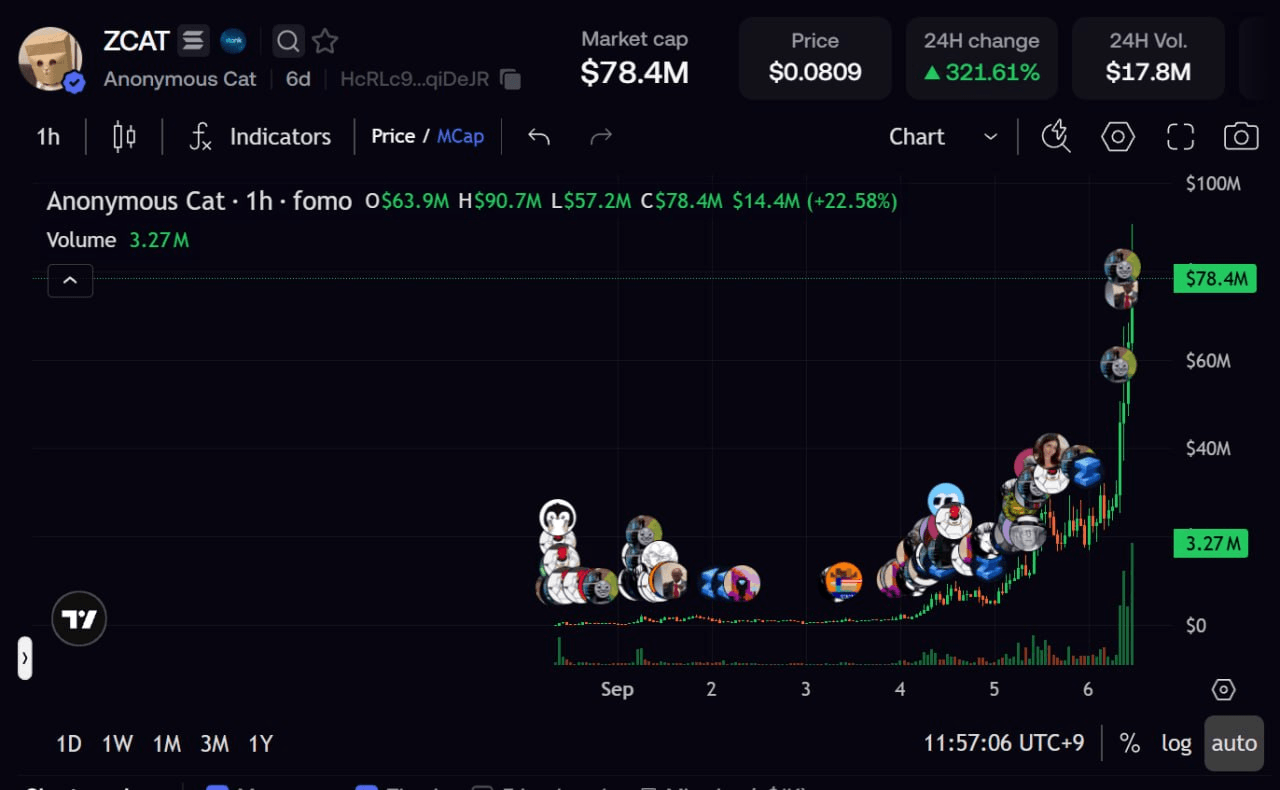The width and height of the screenshot is (1280, 790).
Task: Click the 24H Vol. $17.8M card
Action: [x=1148, y=58]
